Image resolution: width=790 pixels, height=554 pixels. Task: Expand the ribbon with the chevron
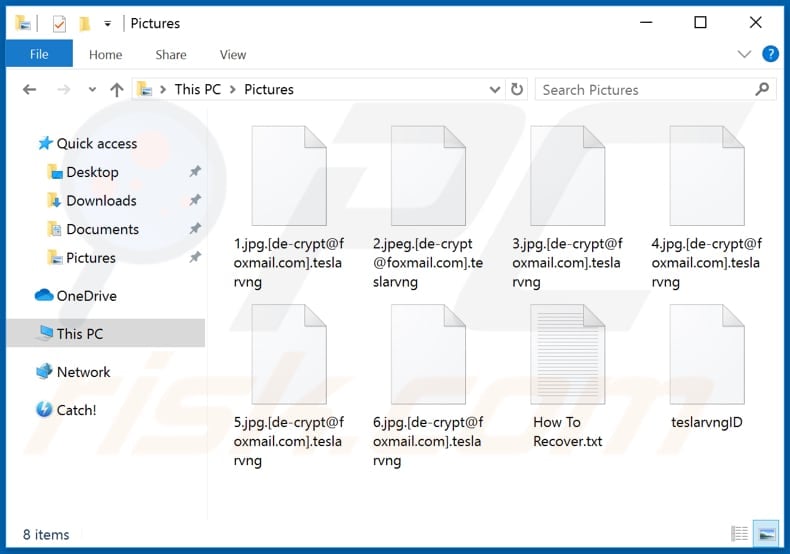point(744,54)
